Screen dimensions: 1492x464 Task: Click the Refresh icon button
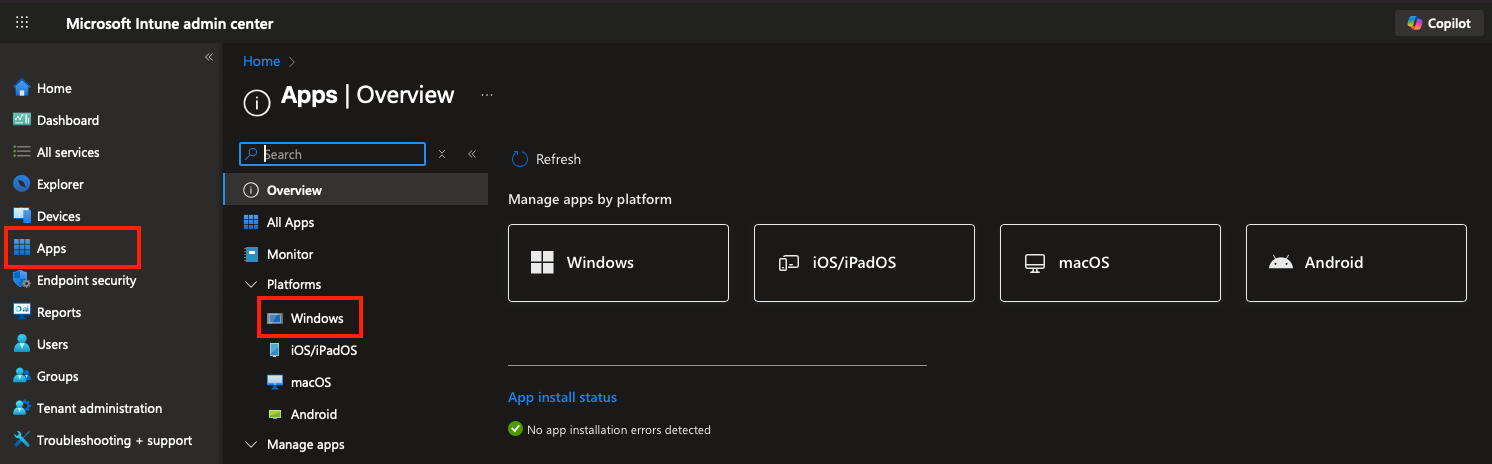[x=519, y=159]
